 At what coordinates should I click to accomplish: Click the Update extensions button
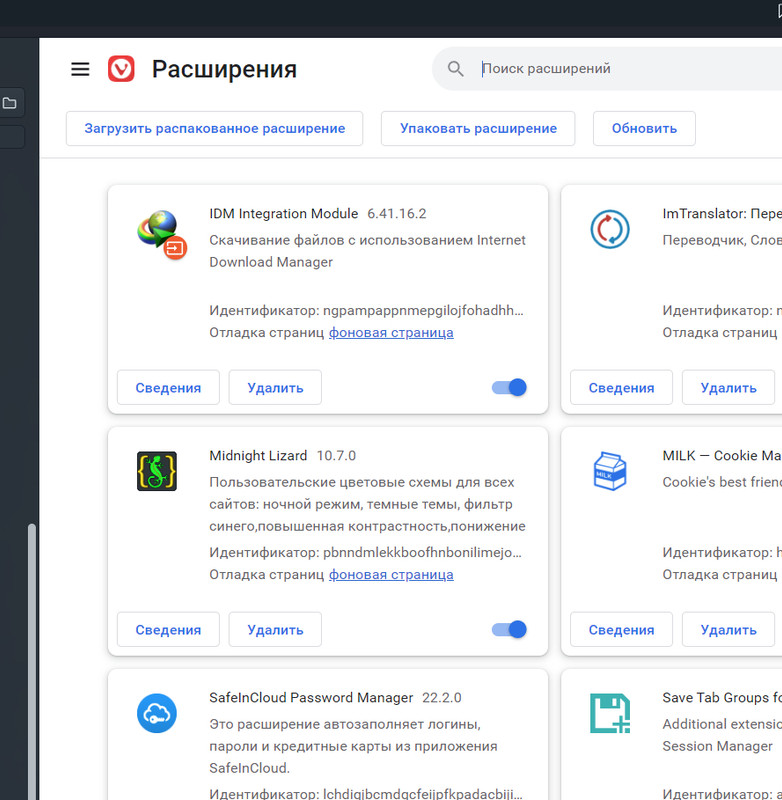pyautogui.click(x=644, y=129)
